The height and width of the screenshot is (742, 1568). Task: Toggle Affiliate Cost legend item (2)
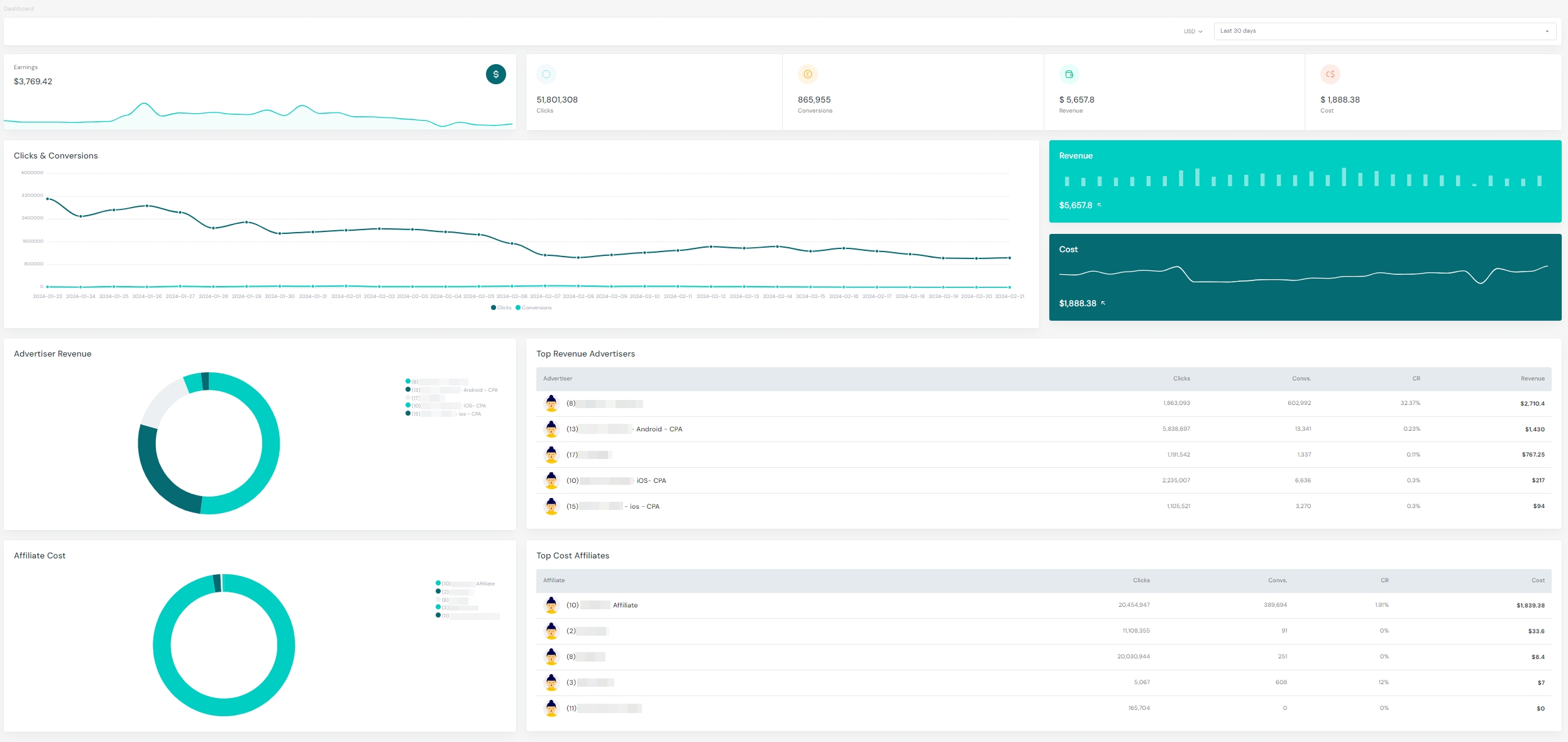(x=455, y=592)
